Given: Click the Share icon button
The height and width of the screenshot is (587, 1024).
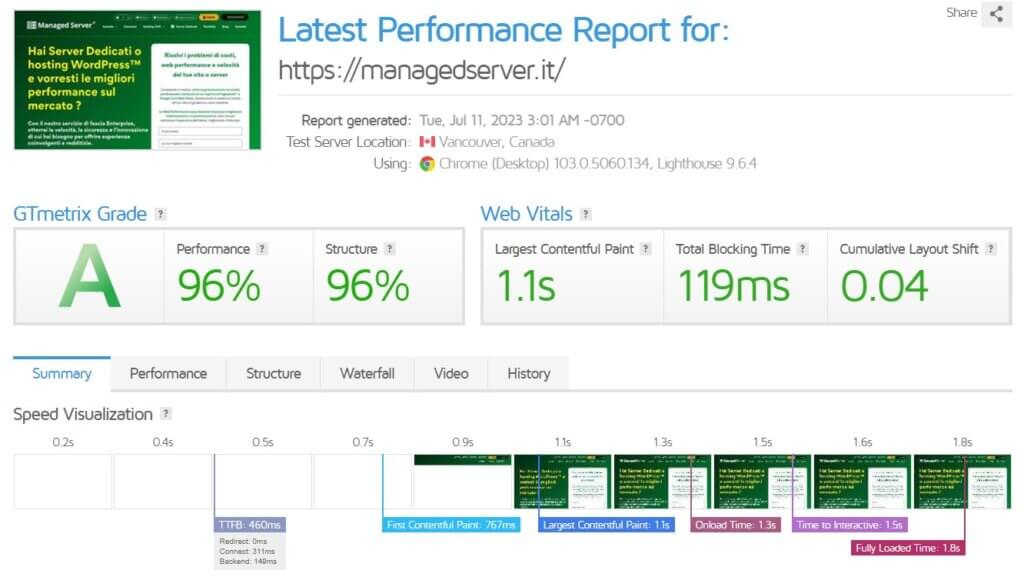Looking at the screenshot, I should pos(996,14).
